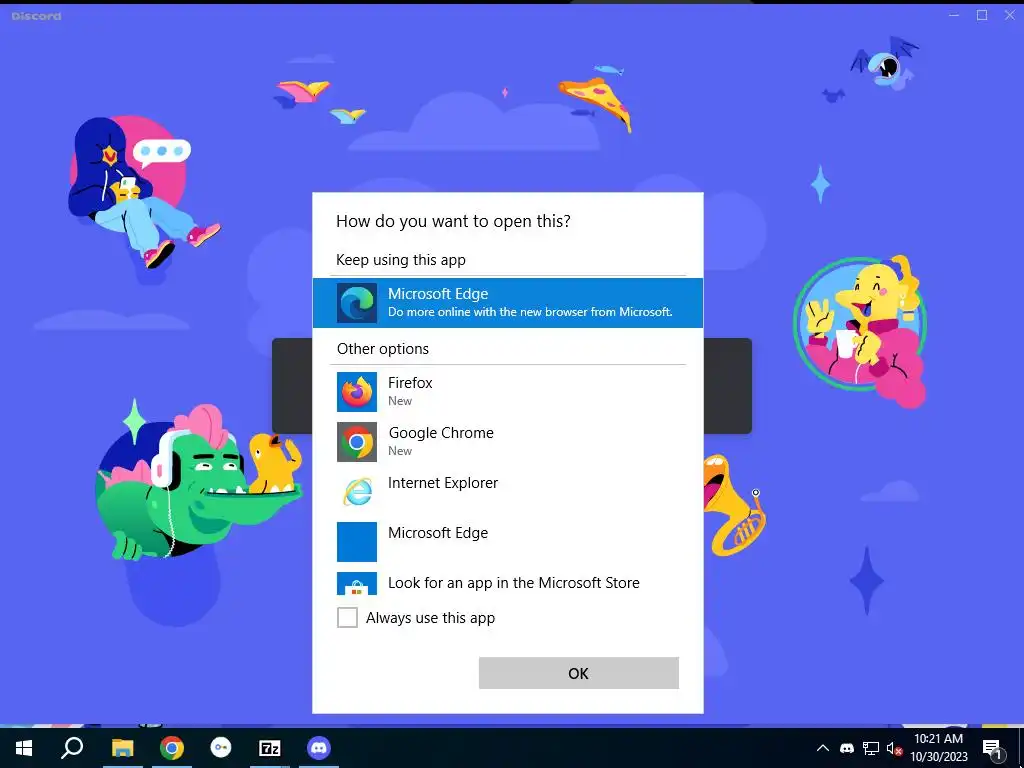Click the new Edge logo icon
This screenshot has height=768, width=1024.
pyautogui.click(x=357, y=303)
